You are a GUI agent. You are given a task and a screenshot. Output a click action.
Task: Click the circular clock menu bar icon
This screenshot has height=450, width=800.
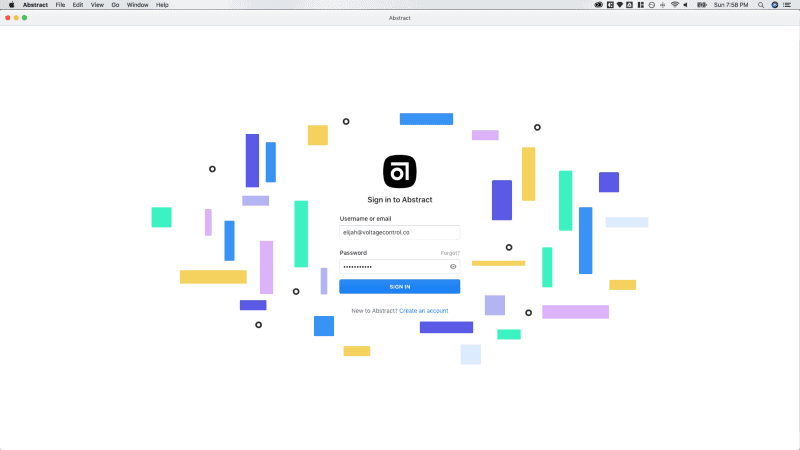point(652,5)
